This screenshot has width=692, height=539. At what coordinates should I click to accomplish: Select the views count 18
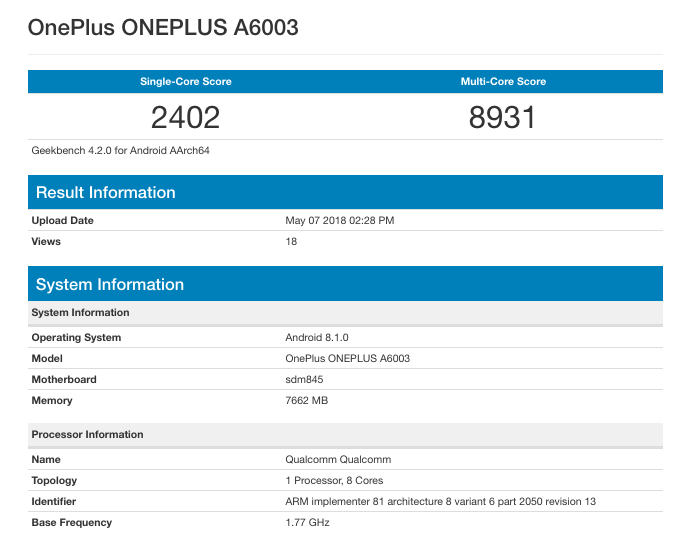click(291, 241)
